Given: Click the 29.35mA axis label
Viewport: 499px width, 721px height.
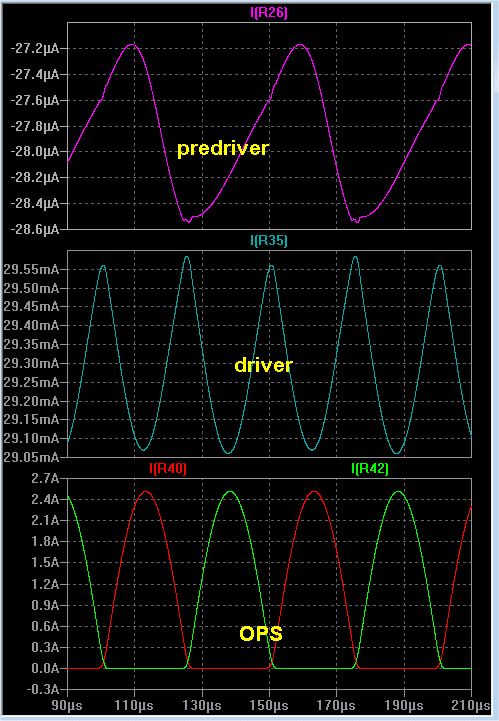Looking at the screenshot, I should pyautogui.click(x=32, y=344).
